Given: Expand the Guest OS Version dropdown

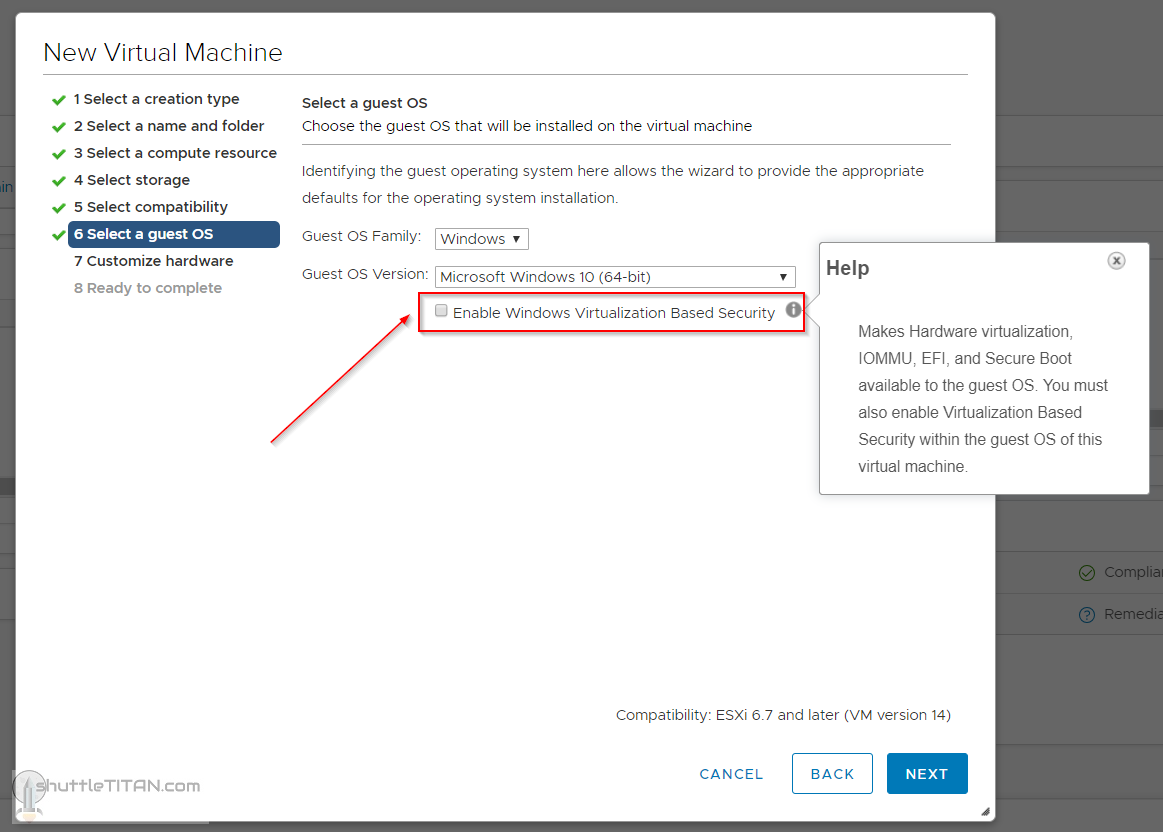Looking at the screenshot, I should point(614,277).
